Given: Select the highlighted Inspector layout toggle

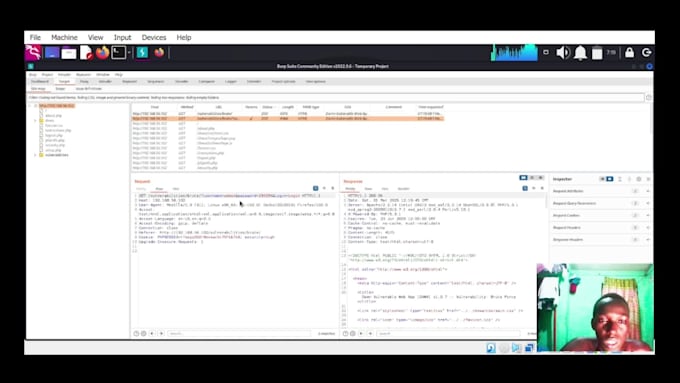Looking at the screenshot, I should 610,179.
